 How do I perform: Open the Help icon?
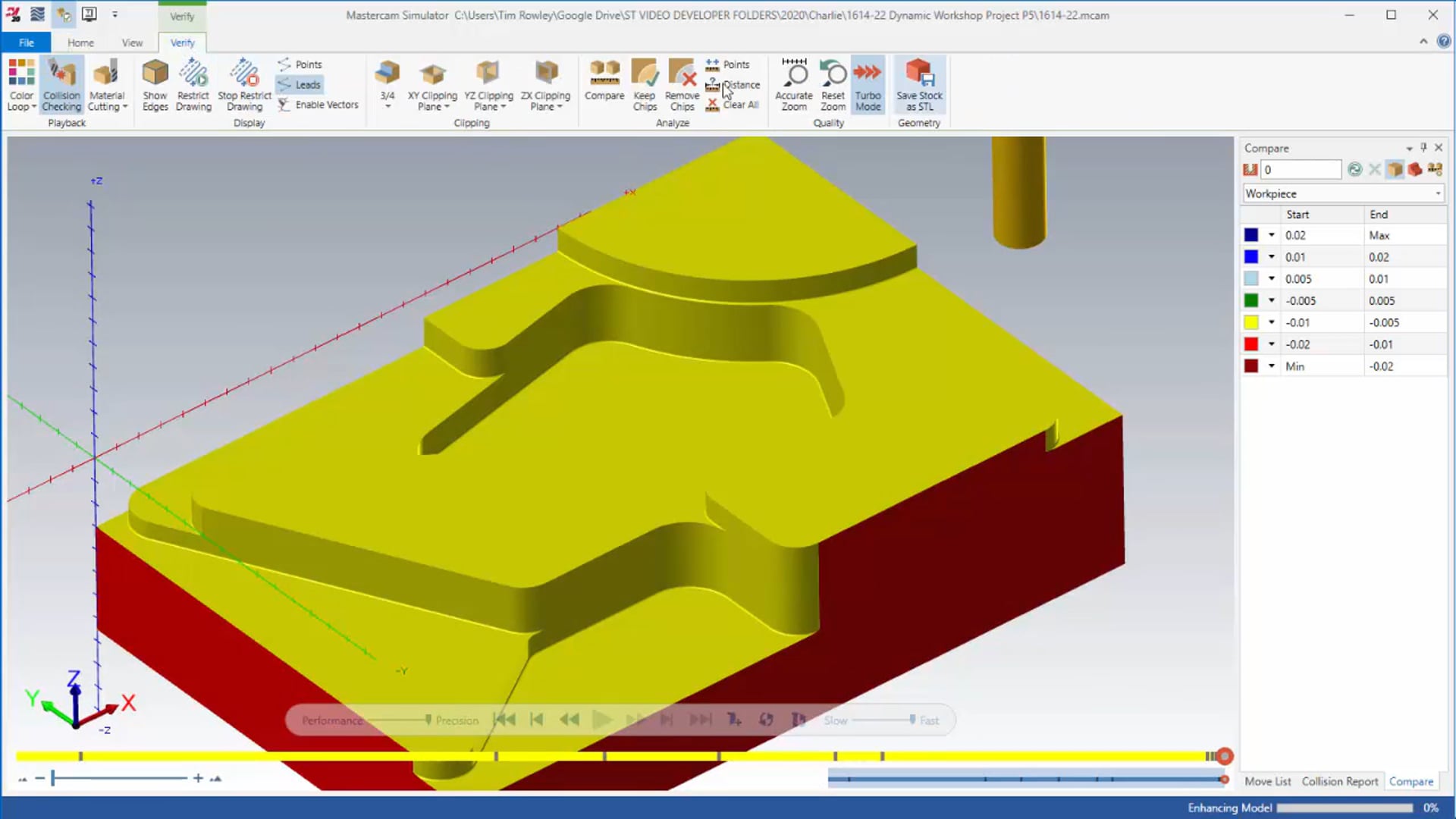pyautogui.click(x=1444, y=42)
